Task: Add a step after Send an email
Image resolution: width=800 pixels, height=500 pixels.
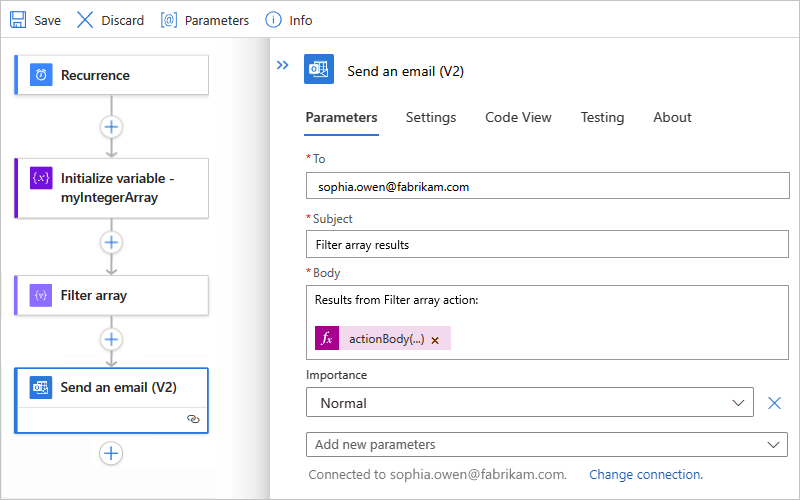Action: click(111, 453)
